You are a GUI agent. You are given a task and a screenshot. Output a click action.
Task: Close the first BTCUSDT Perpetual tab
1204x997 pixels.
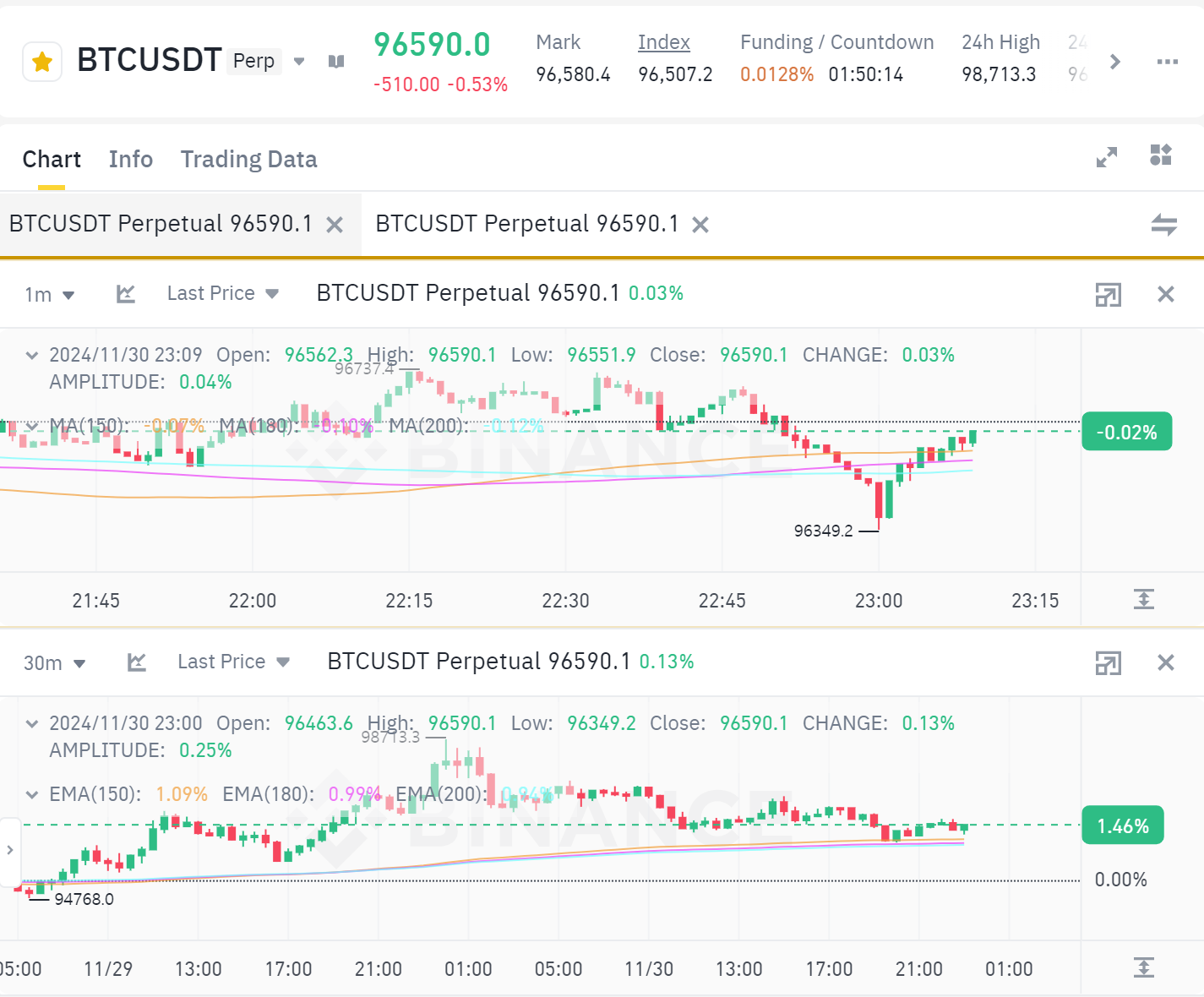[335, 225]
